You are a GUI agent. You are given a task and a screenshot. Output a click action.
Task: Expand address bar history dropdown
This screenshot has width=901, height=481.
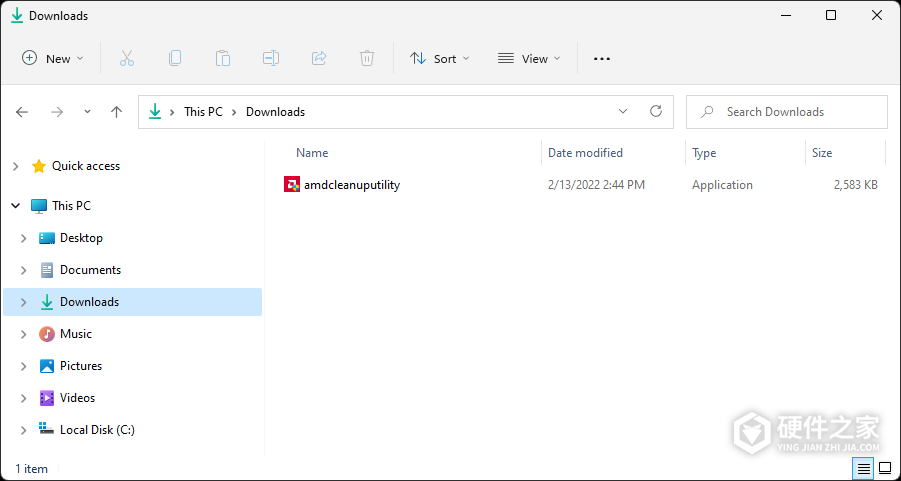coord(623,111)
